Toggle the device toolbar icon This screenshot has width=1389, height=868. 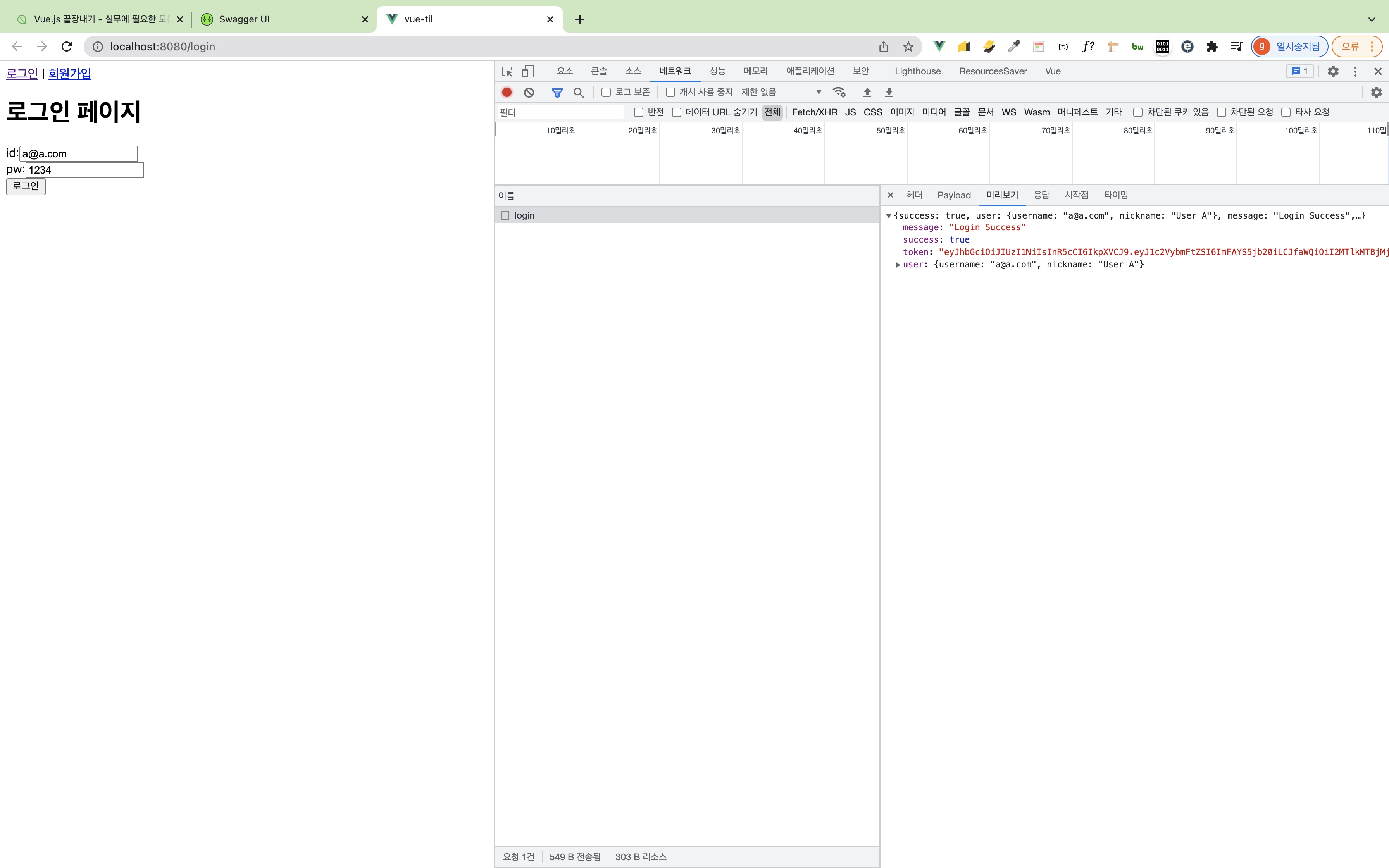pos(528,71)
